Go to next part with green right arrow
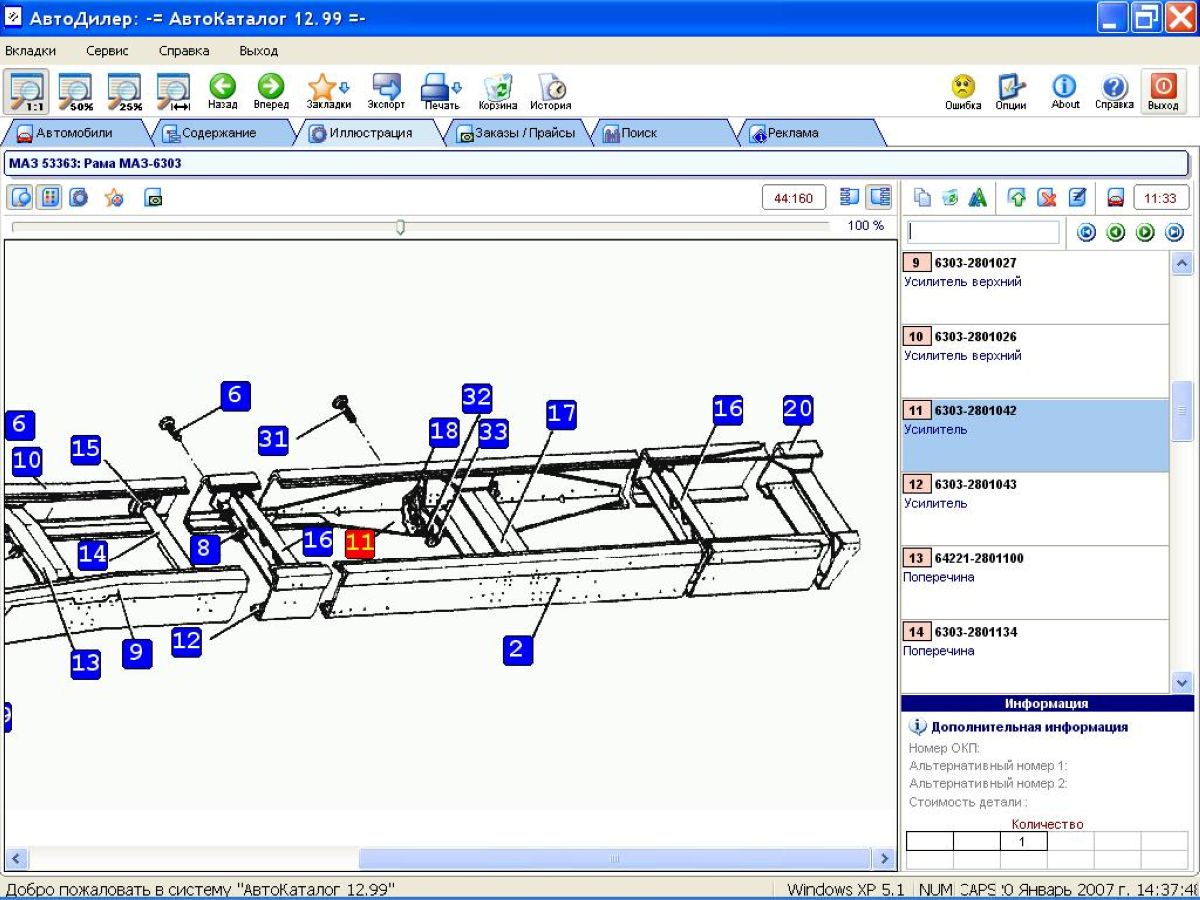Viewport: 1200px width, 900px height. (1145, 232)
